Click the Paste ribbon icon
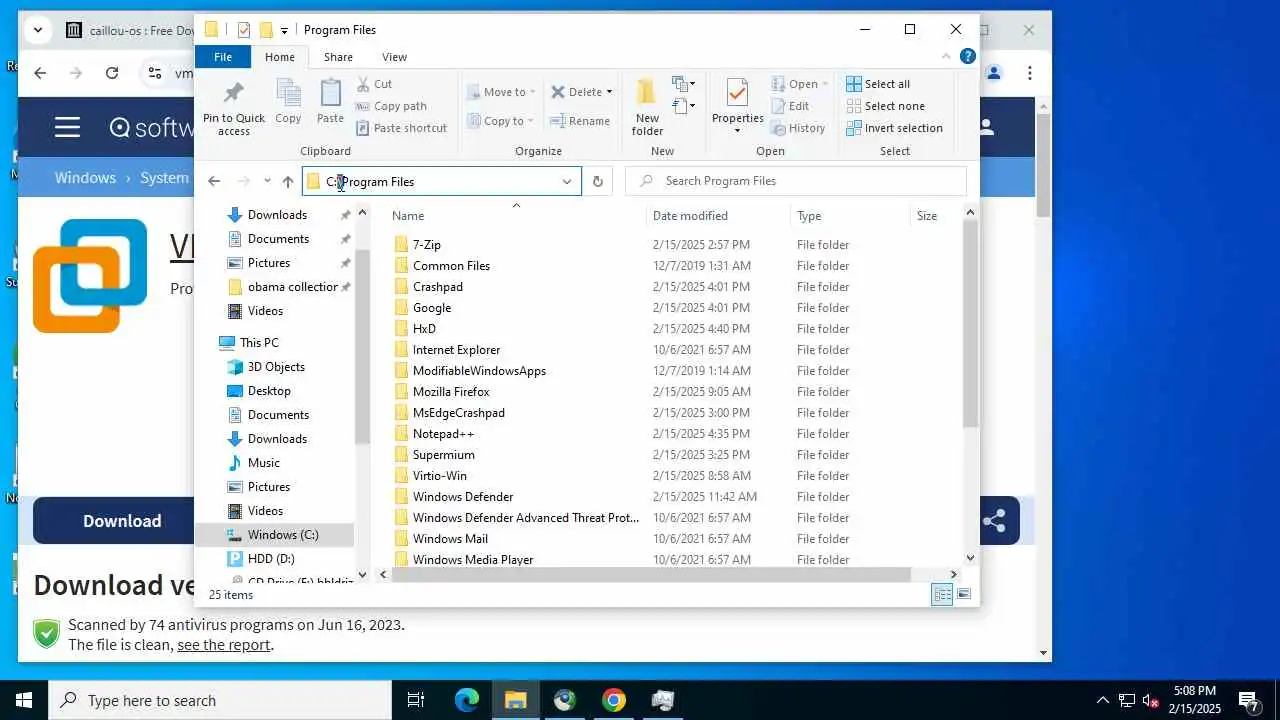Image resolution: width=1280 pixels, height=720 pixels. point(330,101)
